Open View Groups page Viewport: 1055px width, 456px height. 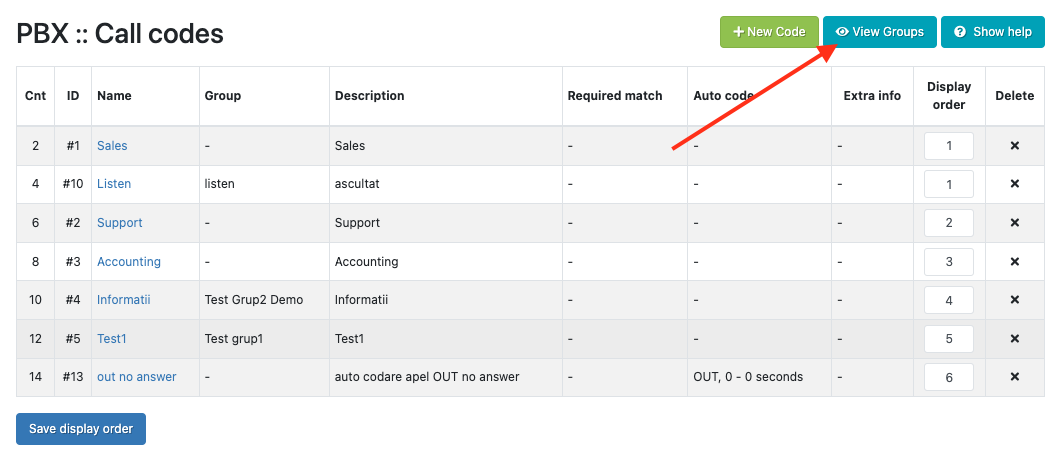click(880, 32)
